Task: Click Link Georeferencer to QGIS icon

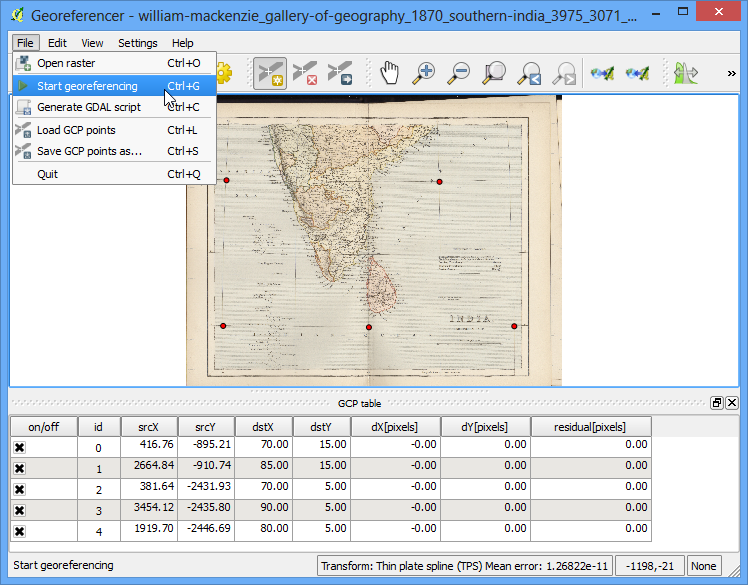Action: (x=603, y=73)
